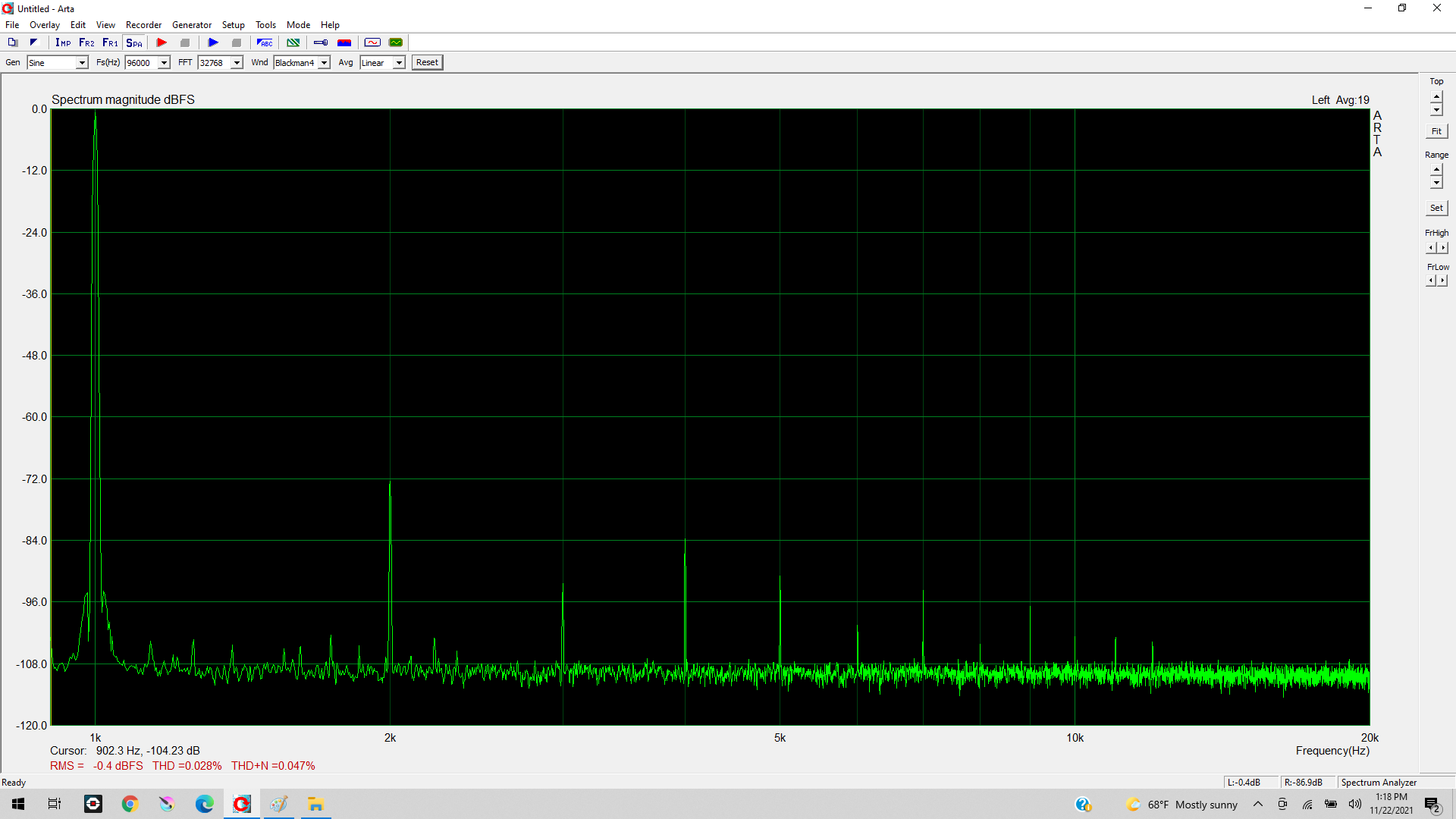Image resolution: width=1456 pixels, height=819 pixels.
Task: Click the stop button beside red play
Action: (x=185, y=42)
